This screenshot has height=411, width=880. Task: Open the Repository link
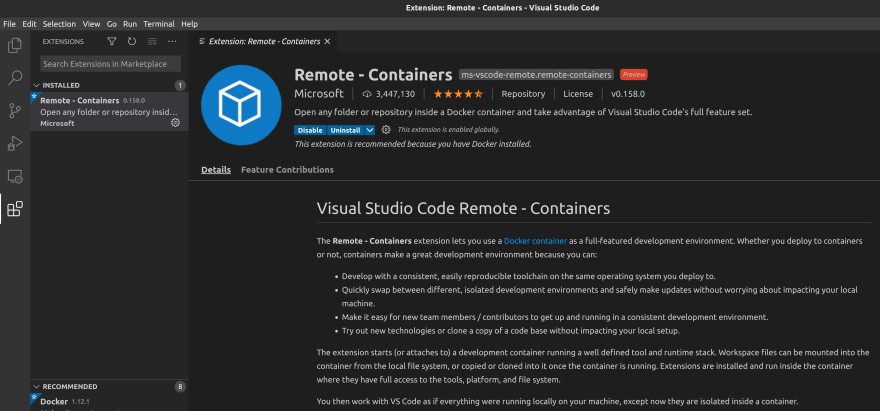523,94
